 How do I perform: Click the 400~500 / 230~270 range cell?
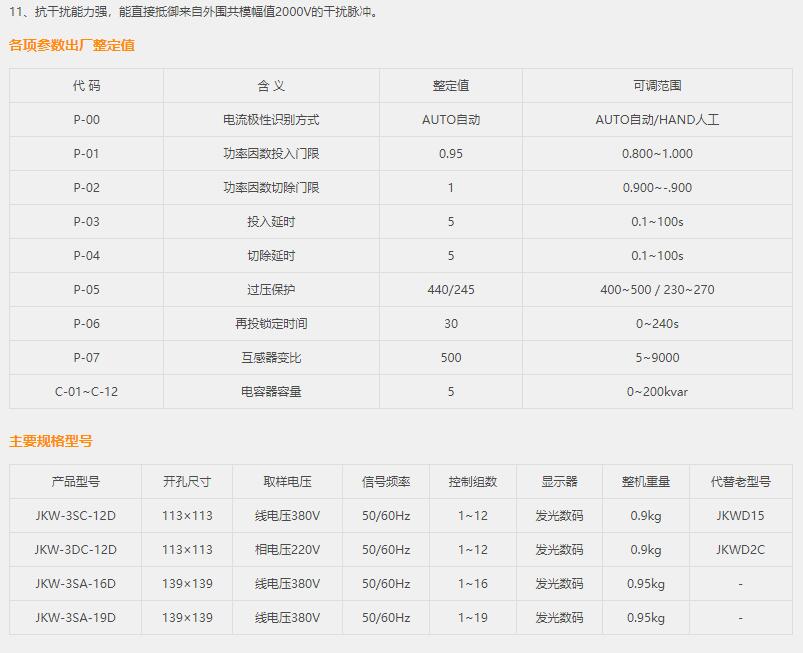(657, 289)
